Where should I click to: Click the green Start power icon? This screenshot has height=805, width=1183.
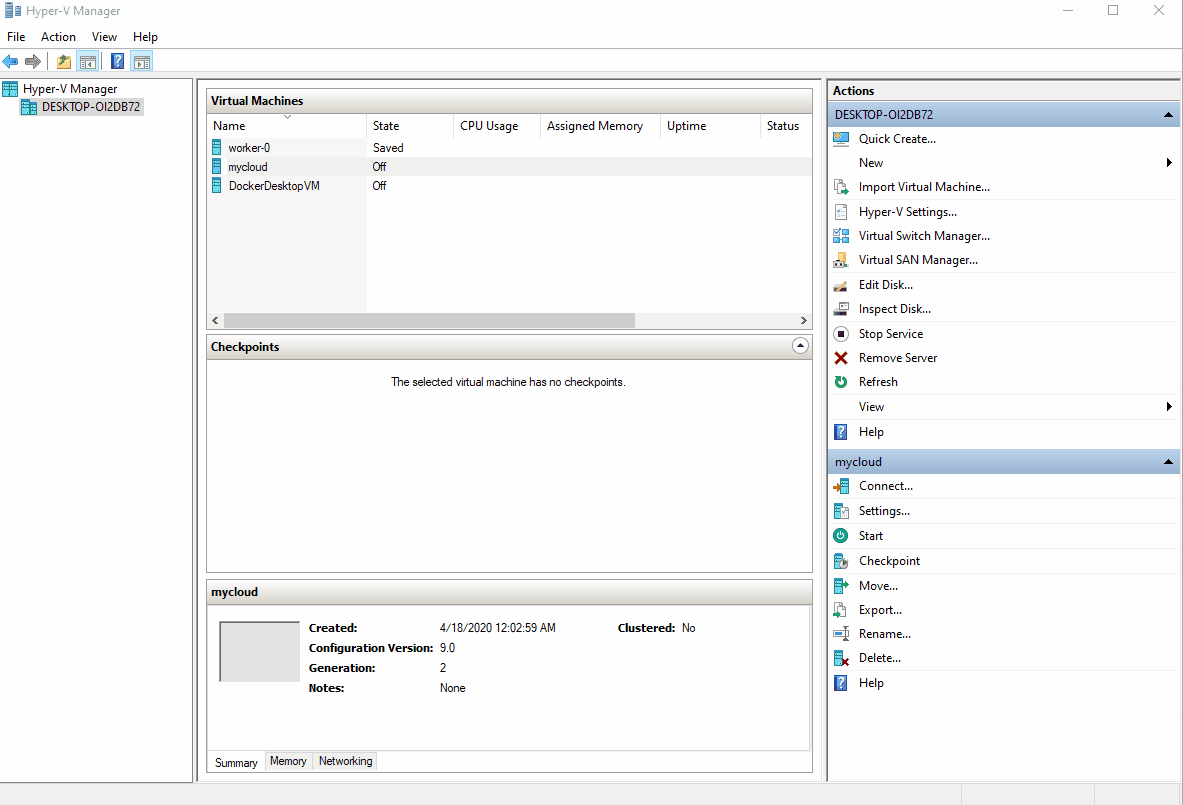(840, 536)
